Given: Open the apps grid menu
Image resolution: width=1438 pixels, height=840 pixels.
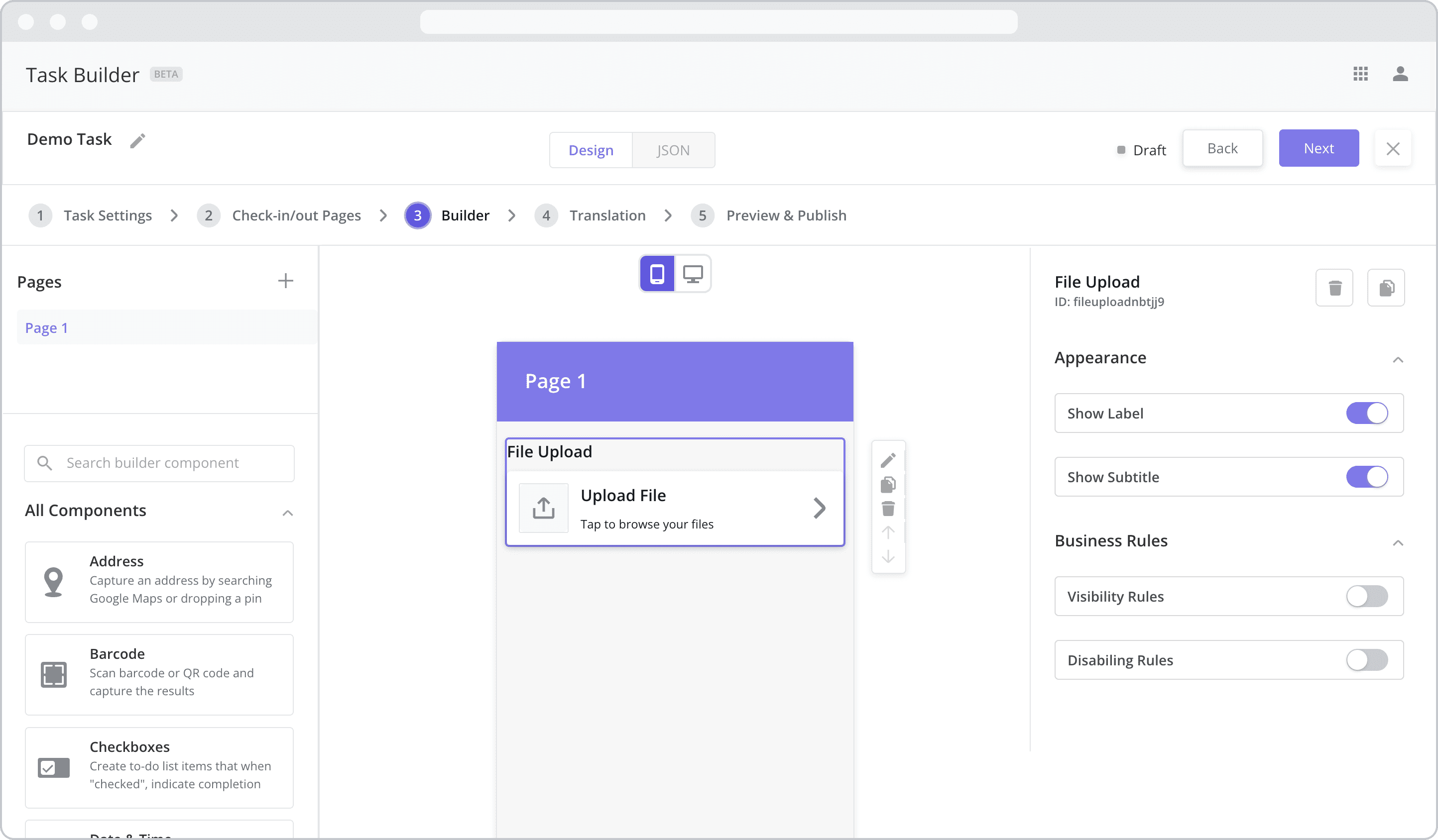Looking at the screenshot, I should [x=1360, y=74].
